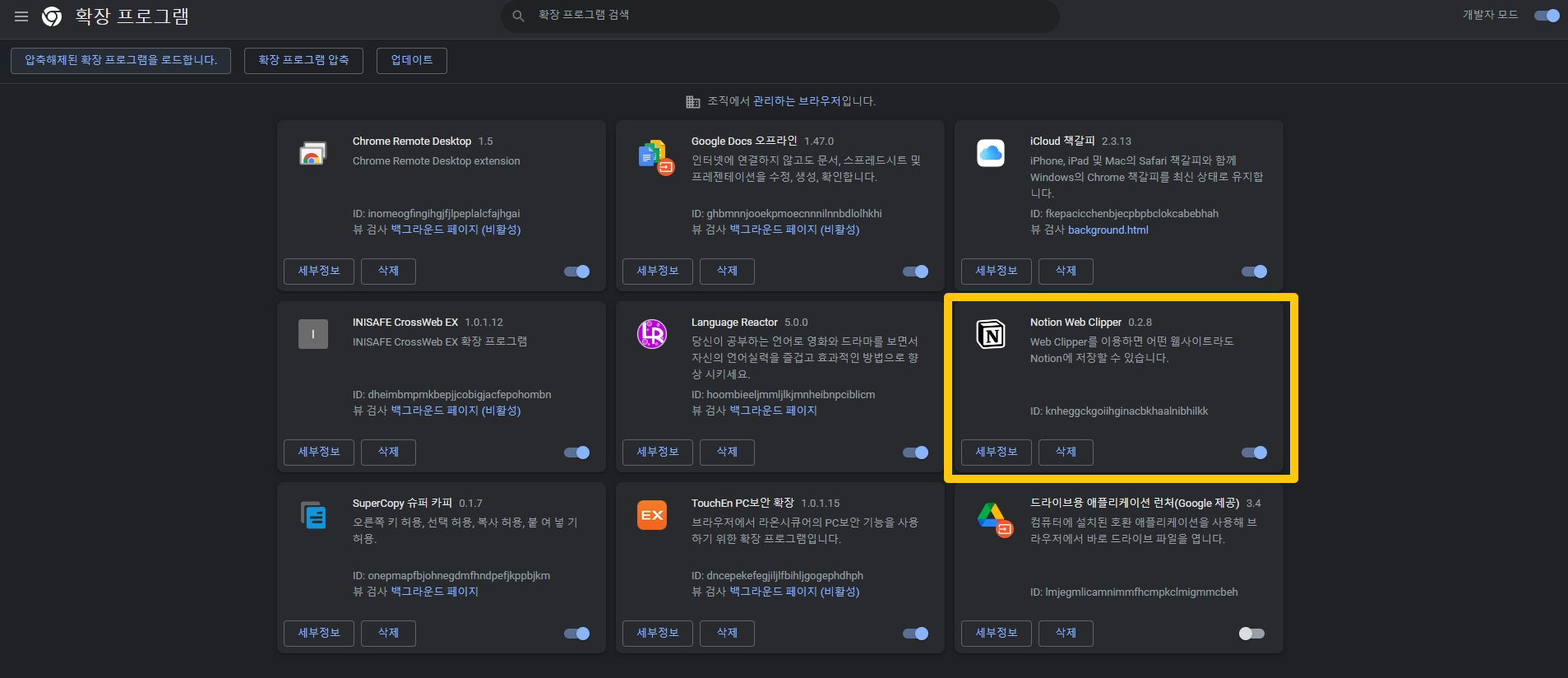
Task: Open Google Docs 오프라인 백그라운드 페이지 link
Action: (x=794, y=230)
